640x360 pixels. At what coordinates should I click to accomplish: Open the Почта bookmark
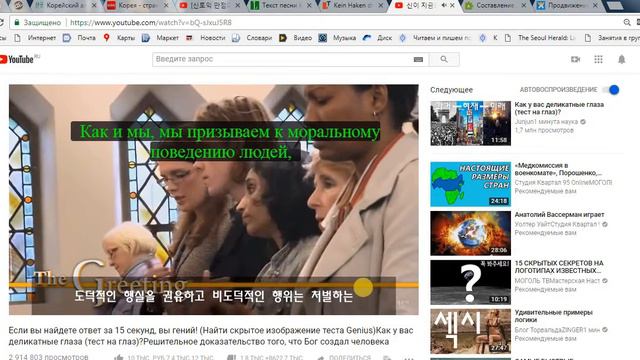coord(80,38)
